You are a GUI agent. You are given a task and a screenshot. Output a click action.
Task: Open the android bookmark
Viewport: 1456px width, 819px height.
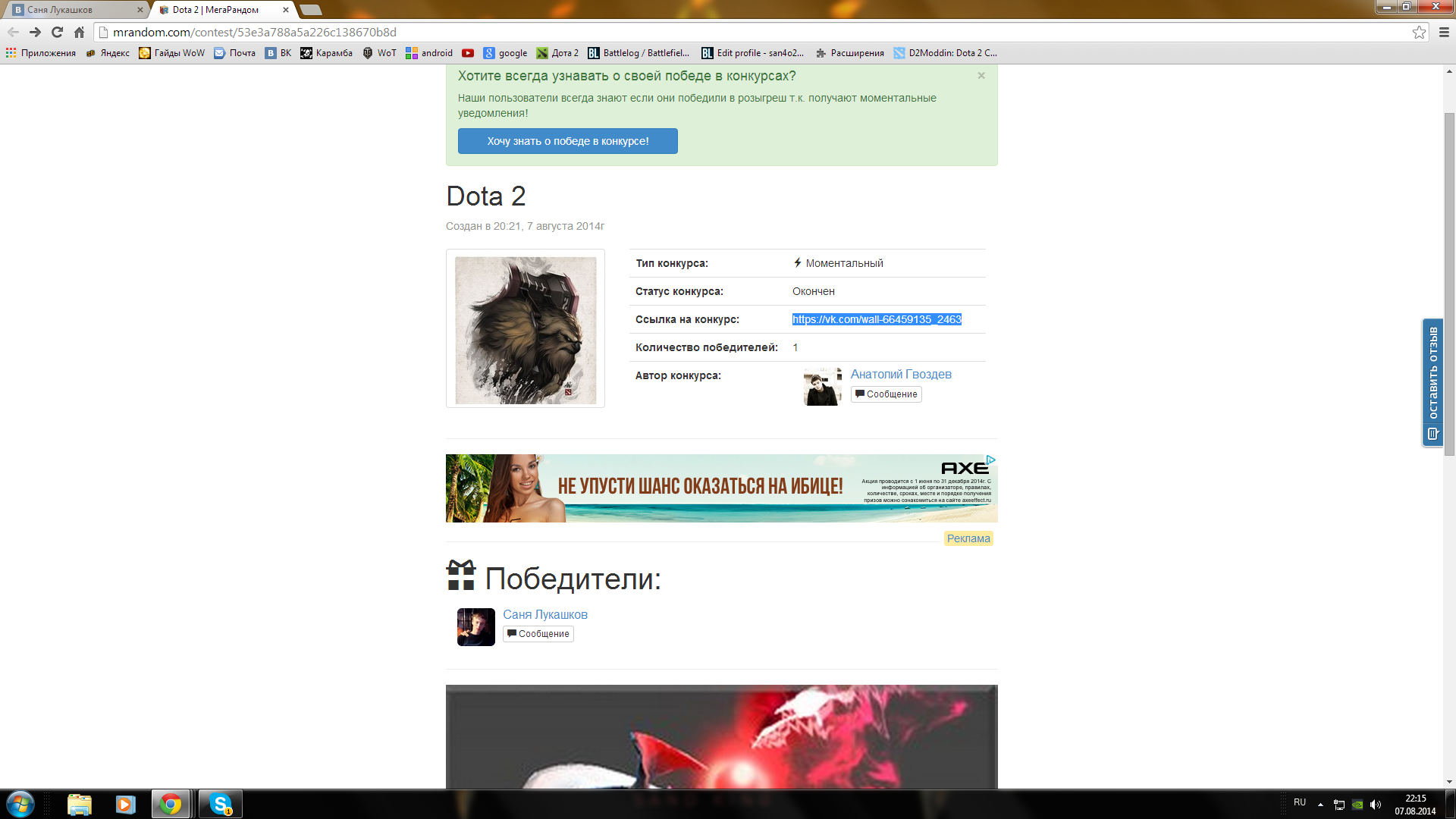tap(429, 53)
